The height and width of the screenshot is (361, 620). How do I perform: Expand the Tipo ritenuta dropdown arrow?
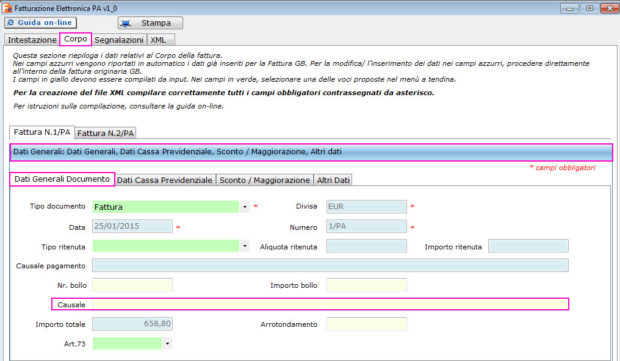click(x=245, y=246)
